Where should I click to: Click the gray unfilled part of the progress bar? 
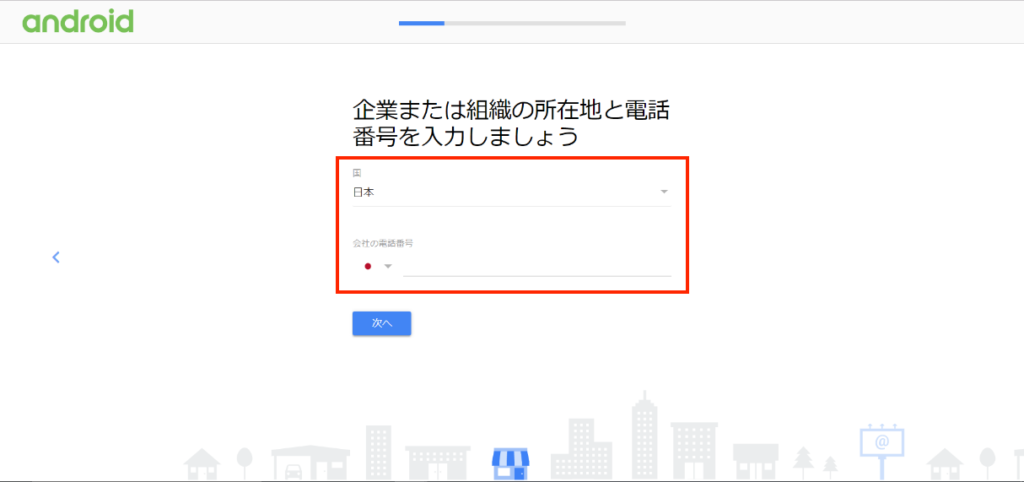tap(535, 22)
